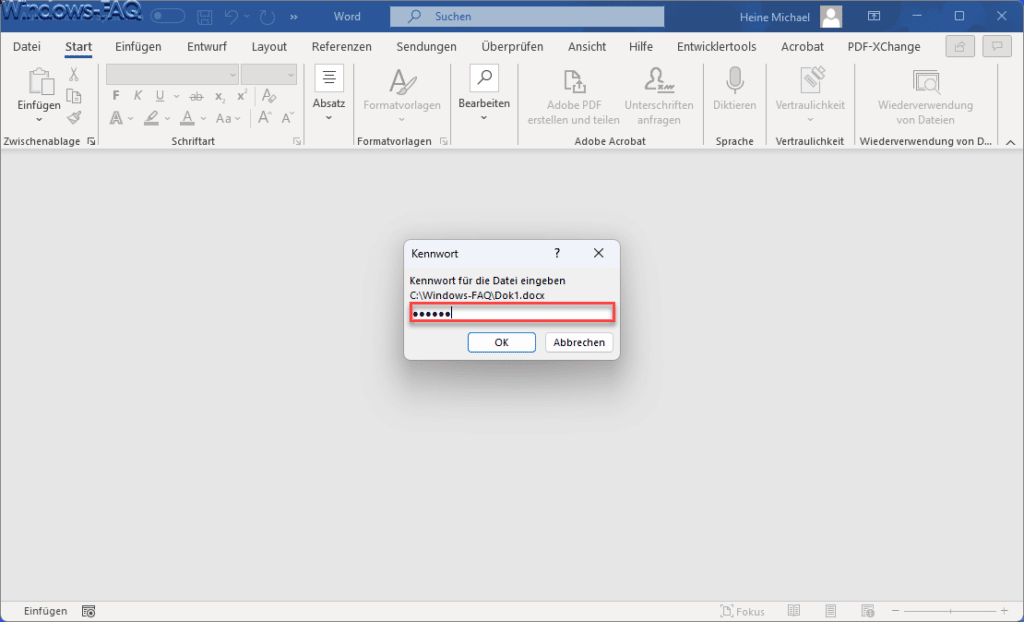This screenshot has height=622, width=1024.
Task: Open underline style dropdown arrow
Action: click(176, 97)
